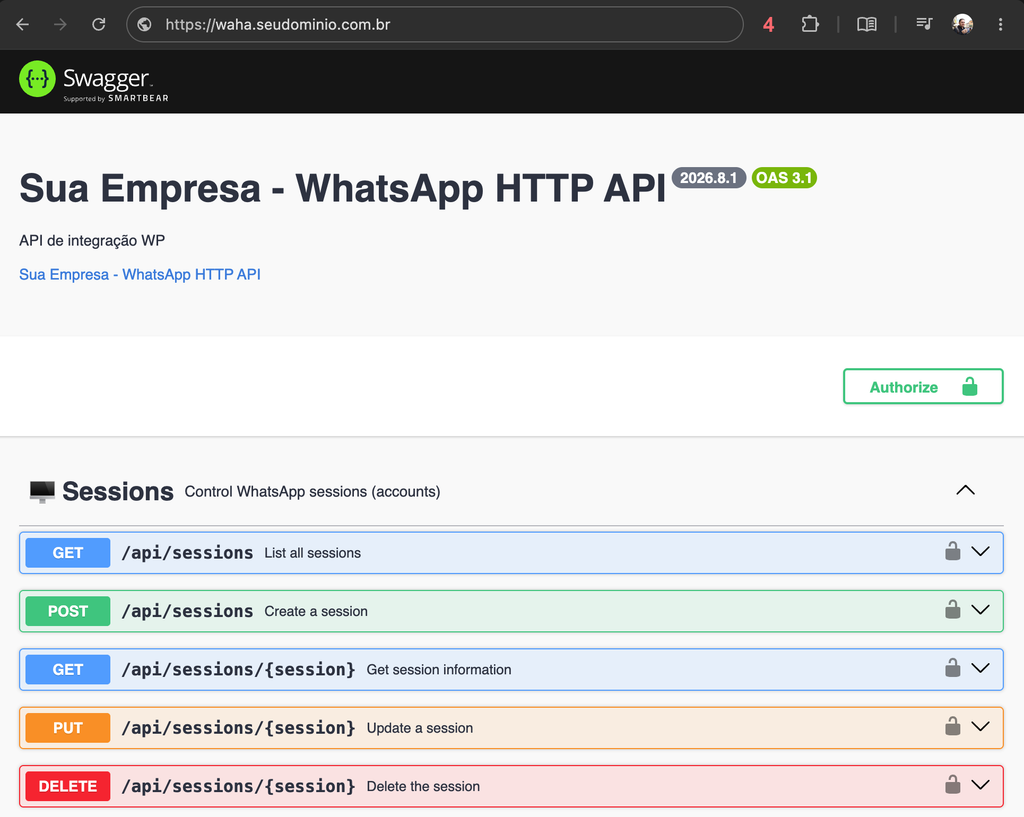1024x817 pixels.
Task: Click the browser forward arrow
Action: point(60,25)
